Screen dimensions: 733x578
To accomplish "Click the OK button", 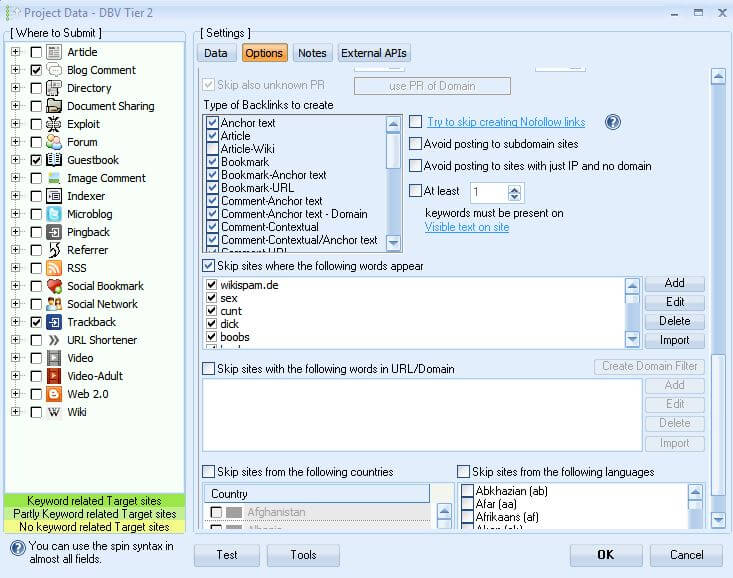I will [605, 555].
